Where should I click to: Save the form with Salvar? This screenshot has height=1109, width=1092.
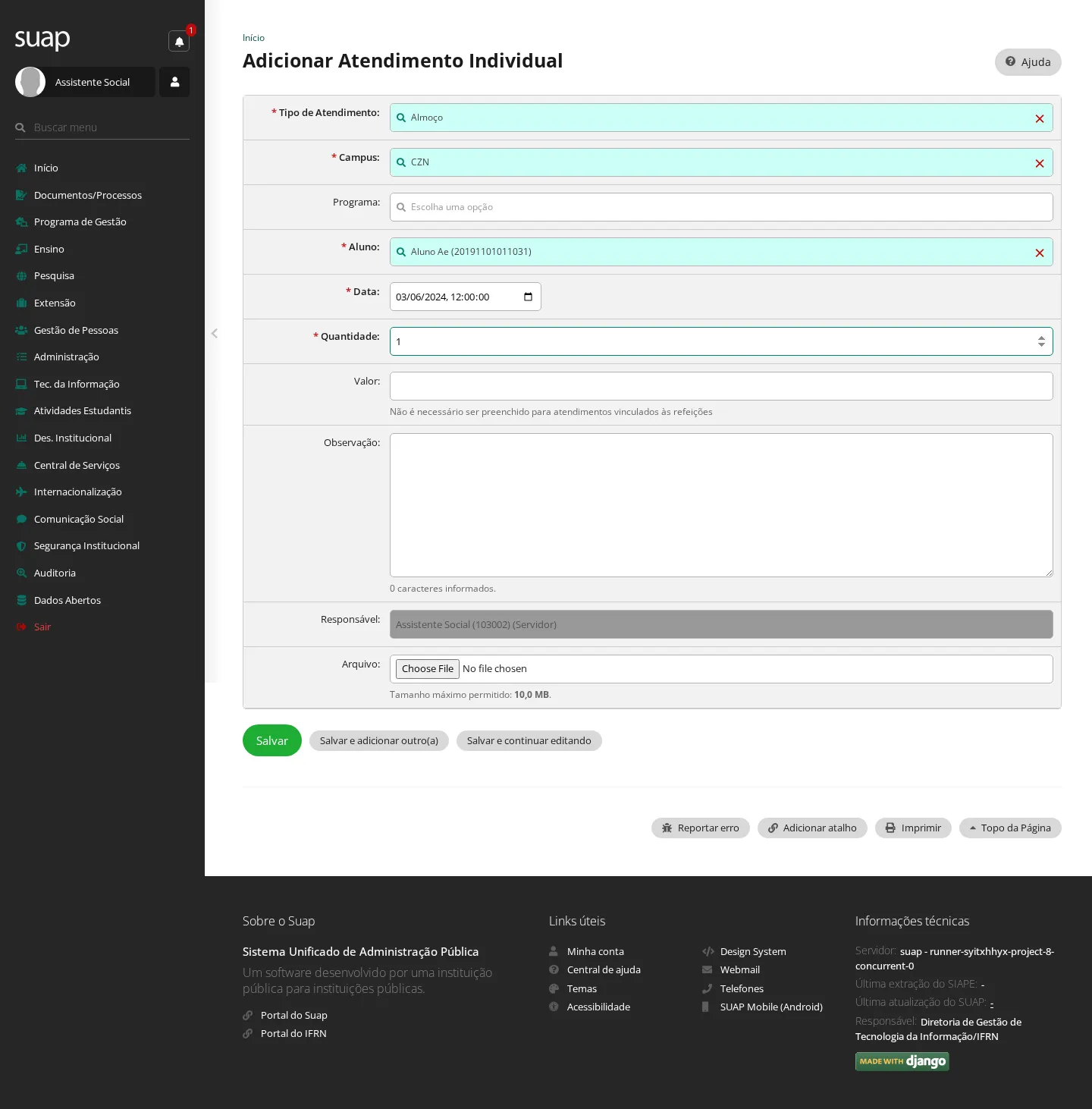272,740
